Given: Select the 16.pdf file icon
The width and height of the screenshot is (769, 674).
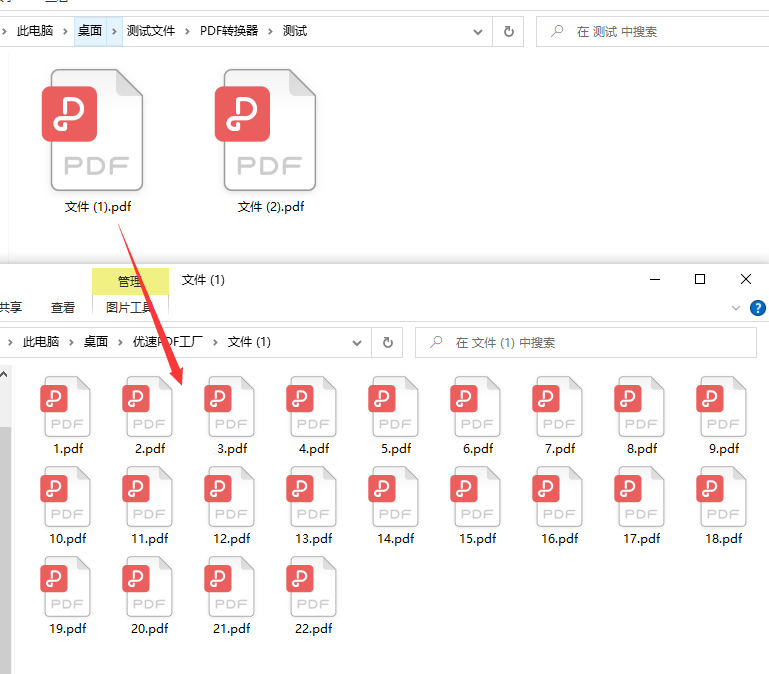Looking at the screenshot, I should (557, 496).
